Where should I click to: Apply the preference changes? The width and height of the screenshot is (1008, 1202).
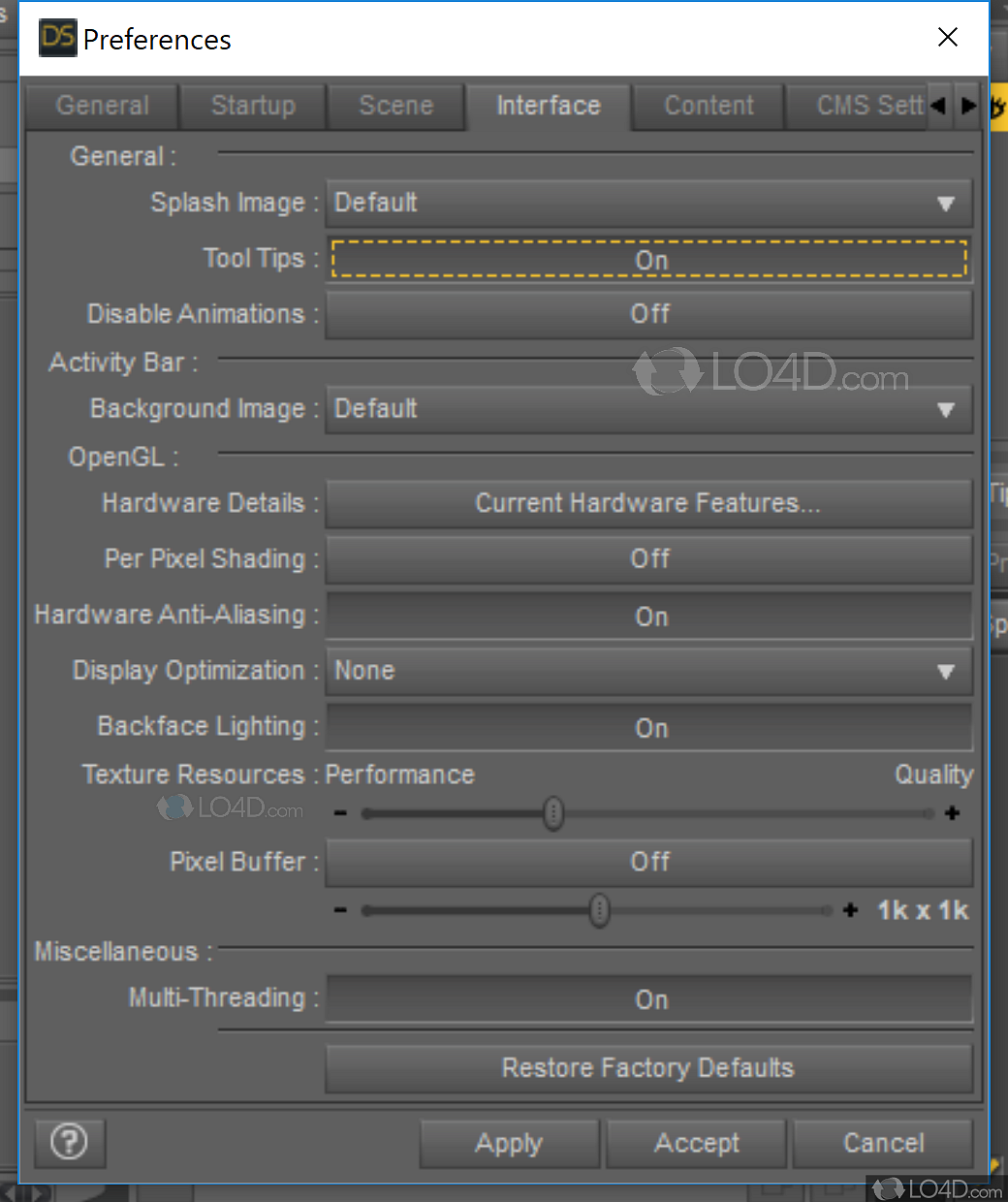point(509,1144)
